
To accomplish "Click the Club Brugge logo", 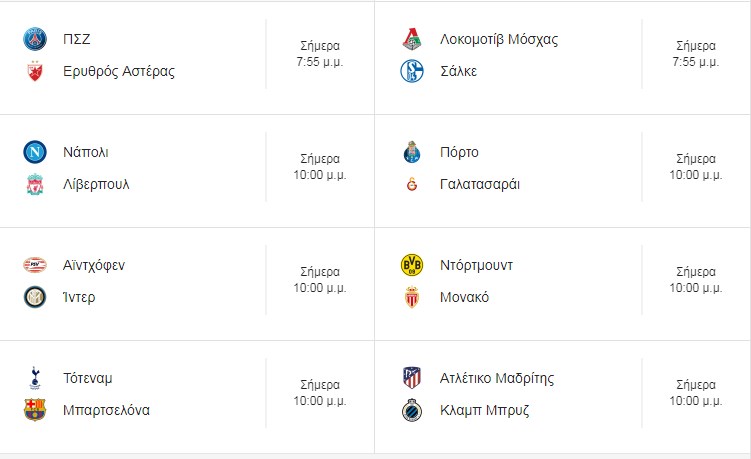I will [412, 410].
